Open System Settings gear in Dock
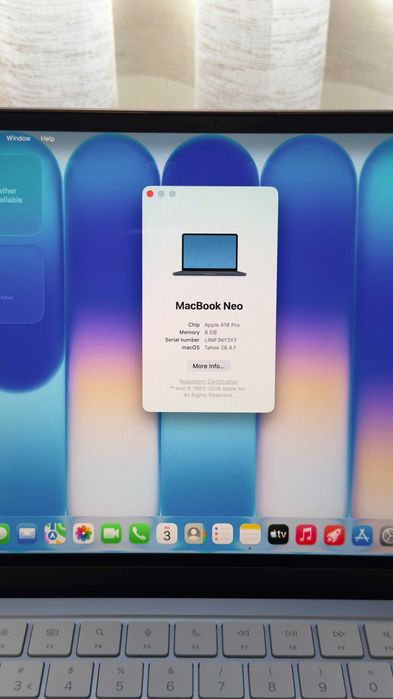 387,536
